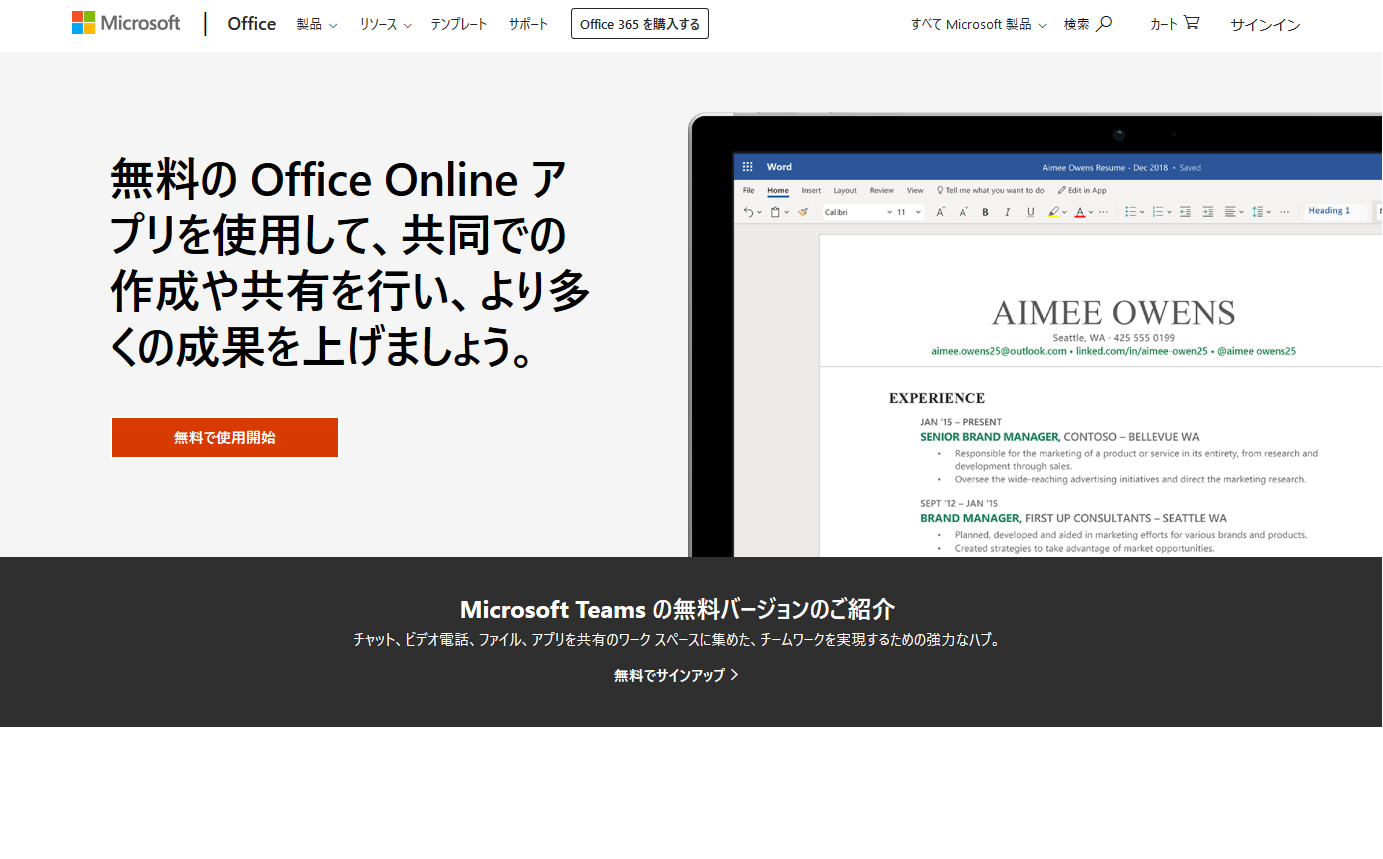The width and height of the screenshot is (1383, 859).
Task: Open the テンプレート menu item
Action: [459, 24]
